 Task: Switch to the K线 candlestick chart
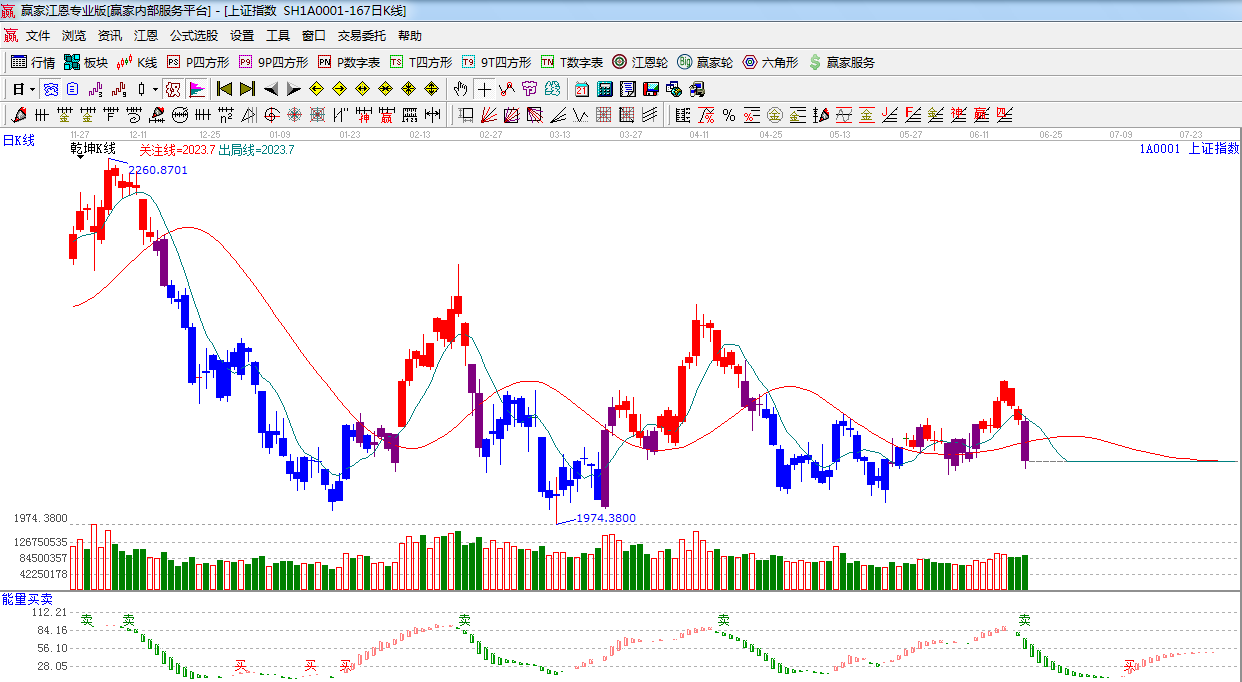pos(137,62)
